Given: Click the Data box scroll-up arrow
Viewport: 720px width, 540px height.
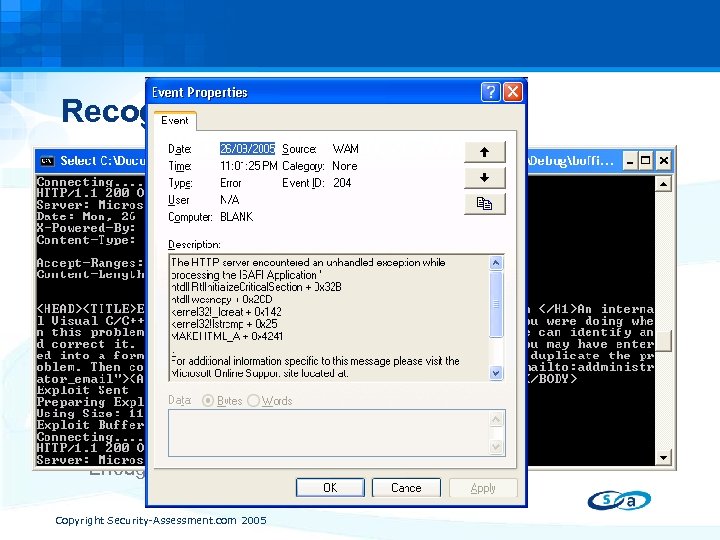Looking at the screenshot, I should coord(496,419).
